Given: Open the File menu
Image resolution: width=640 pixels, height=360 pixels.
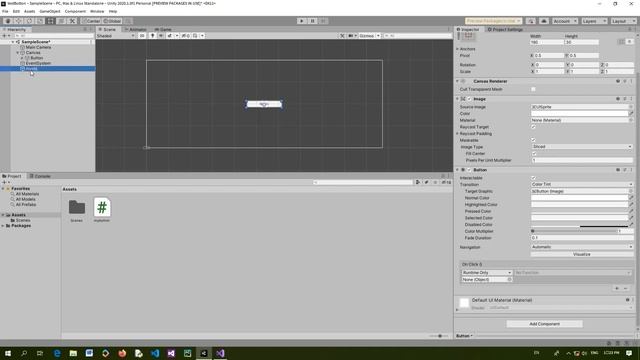Looking at the screenshot, I should point(5,11).
